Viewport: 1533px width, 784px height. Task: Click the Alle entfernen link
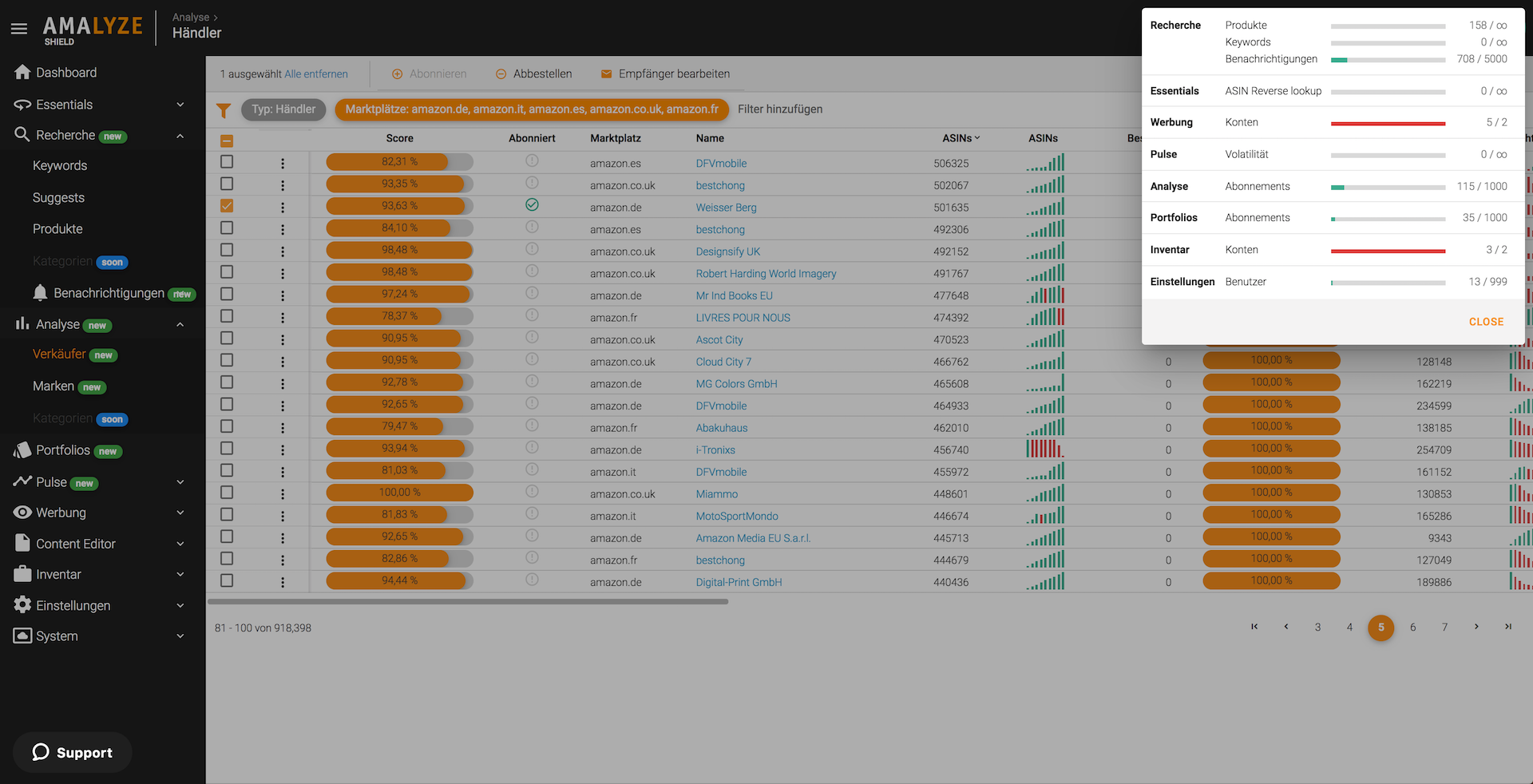316,74
